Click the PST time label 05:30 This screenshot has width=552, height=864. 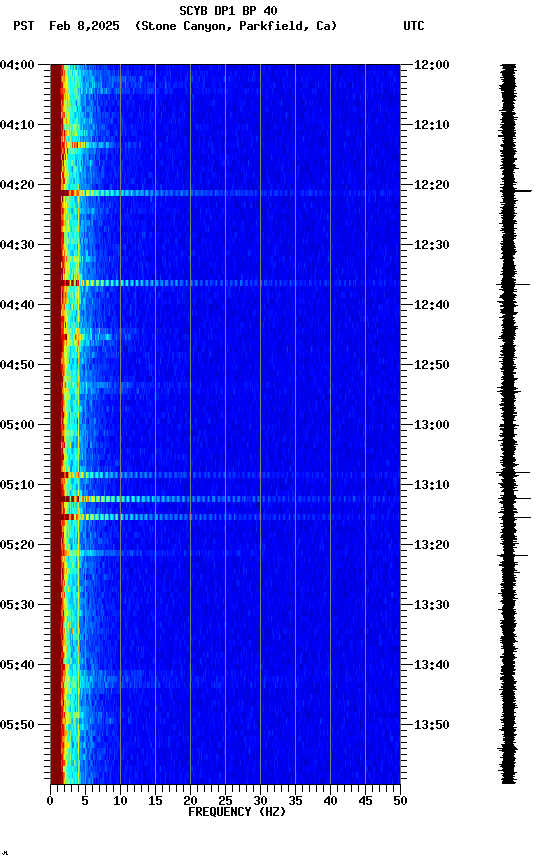click(17, 605)
